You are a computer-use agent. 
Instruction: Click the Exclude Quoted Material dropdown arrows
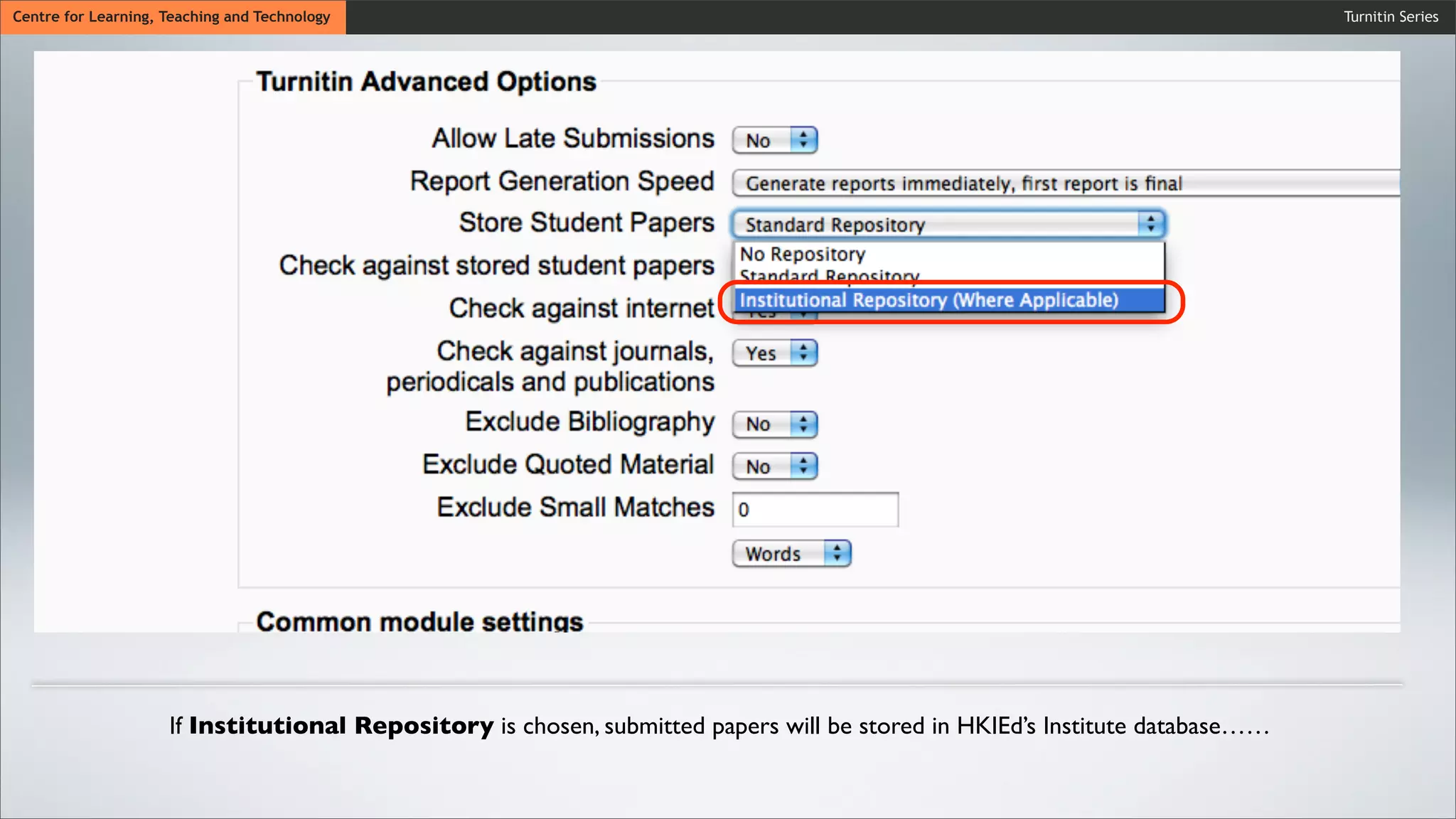[x=803, y=467]
